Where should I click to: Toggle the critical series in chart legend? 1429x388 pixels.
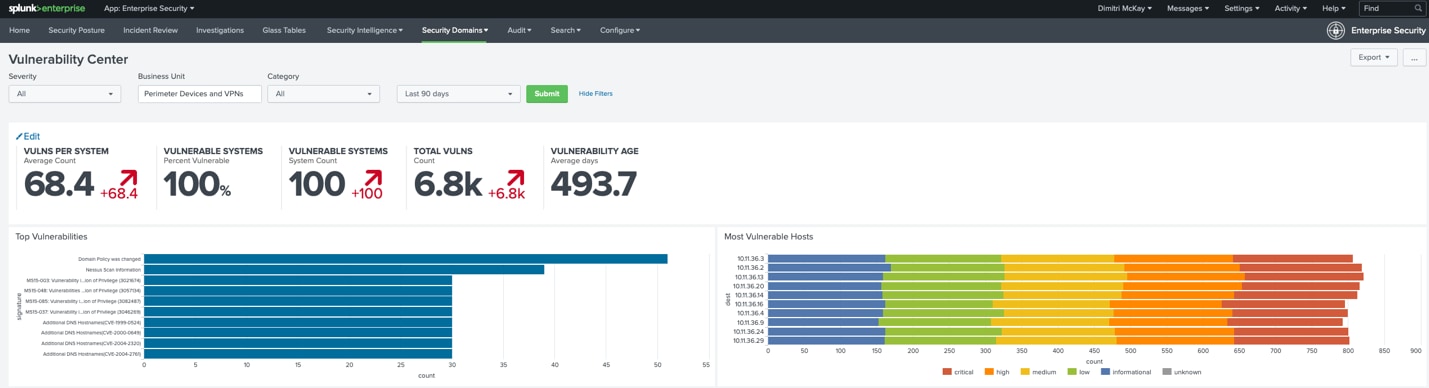tap(958, 372)
